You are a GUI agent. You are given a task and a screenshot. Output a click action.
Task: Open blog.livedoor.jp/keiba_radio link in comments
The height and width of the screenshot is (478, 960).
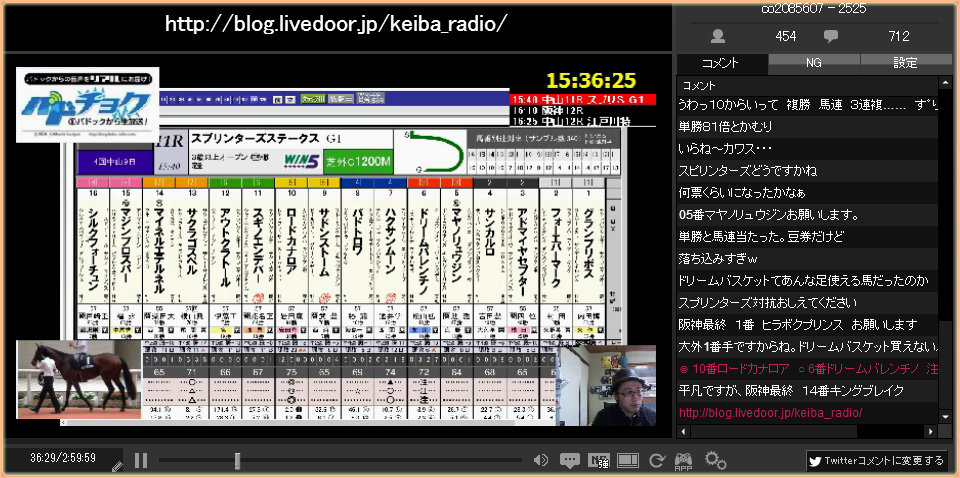click(770, 413)
